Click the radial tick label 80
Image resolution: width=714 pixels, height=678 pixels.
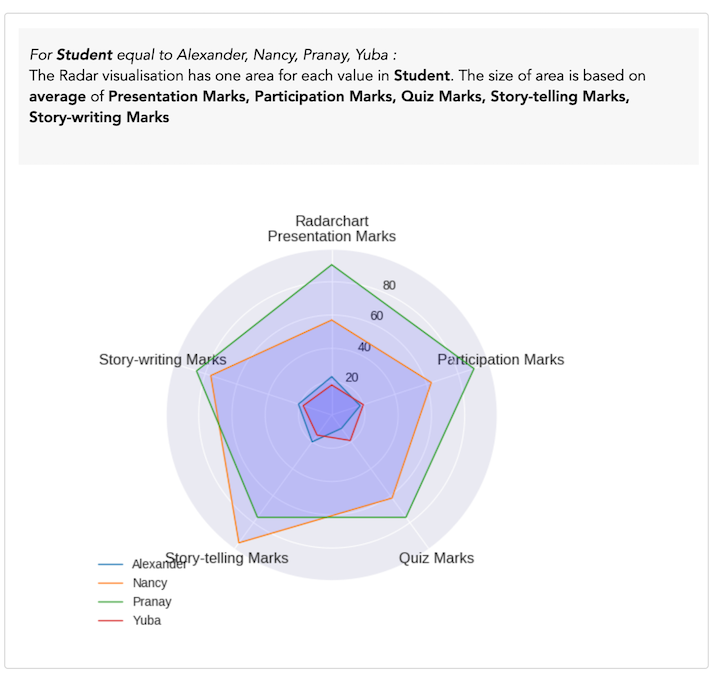389,286
